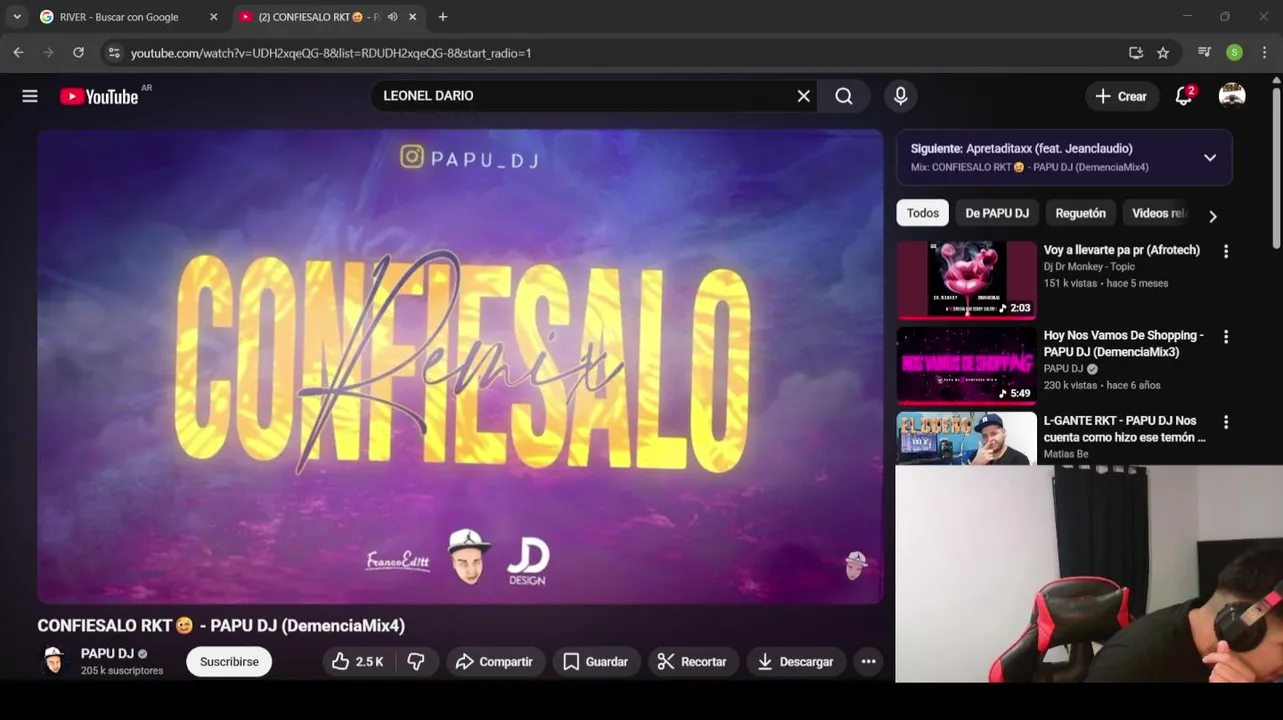1283x720 pixels.
Task: Open the YouTube hamburger guide menu
Action: [30, 96]
